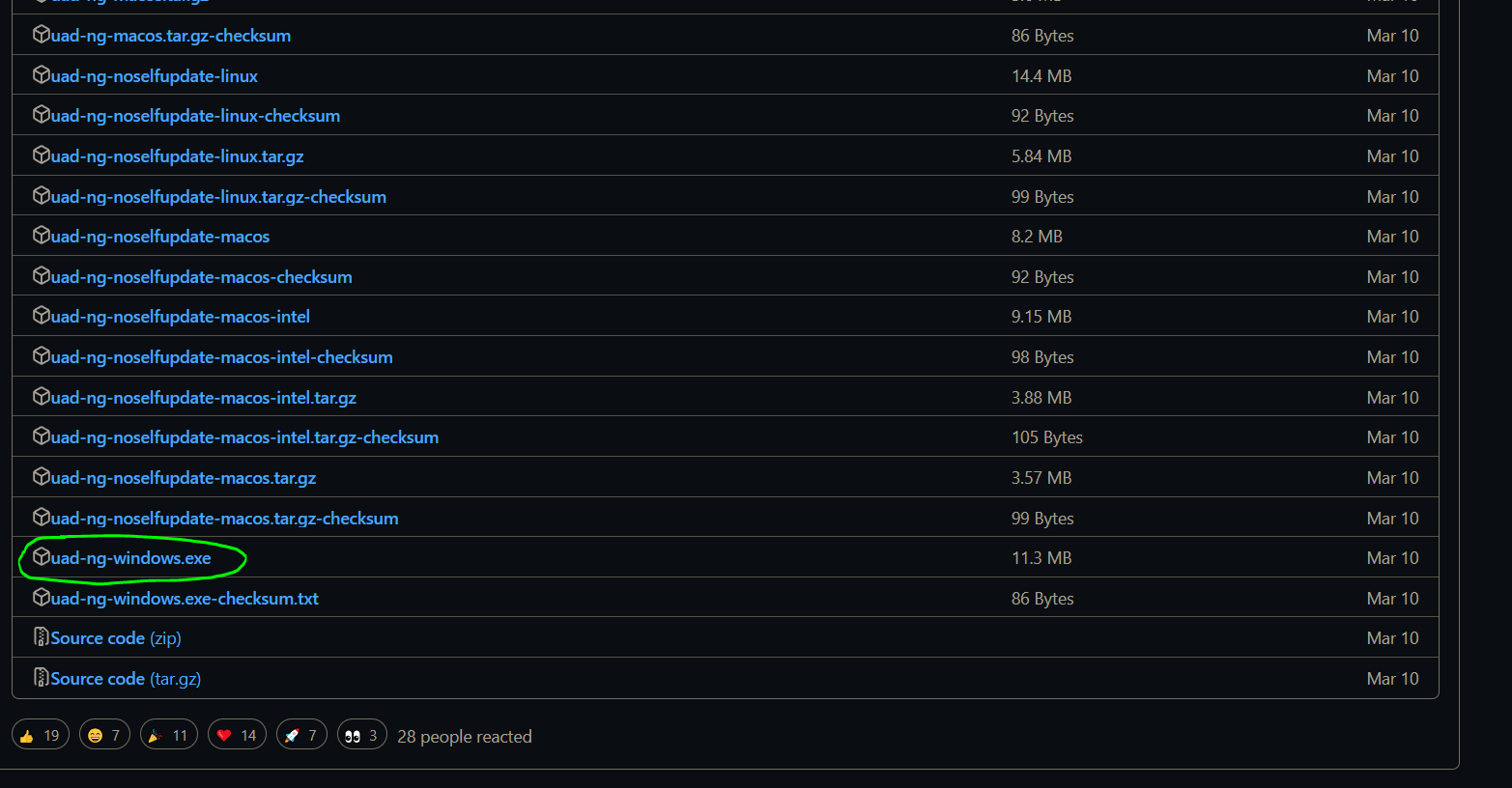The height and width of the screenshot is (788, 1512).
Task: Click zip file icon beside Source code (zip)
Action: pyautogui.click(x=42, y=637)
